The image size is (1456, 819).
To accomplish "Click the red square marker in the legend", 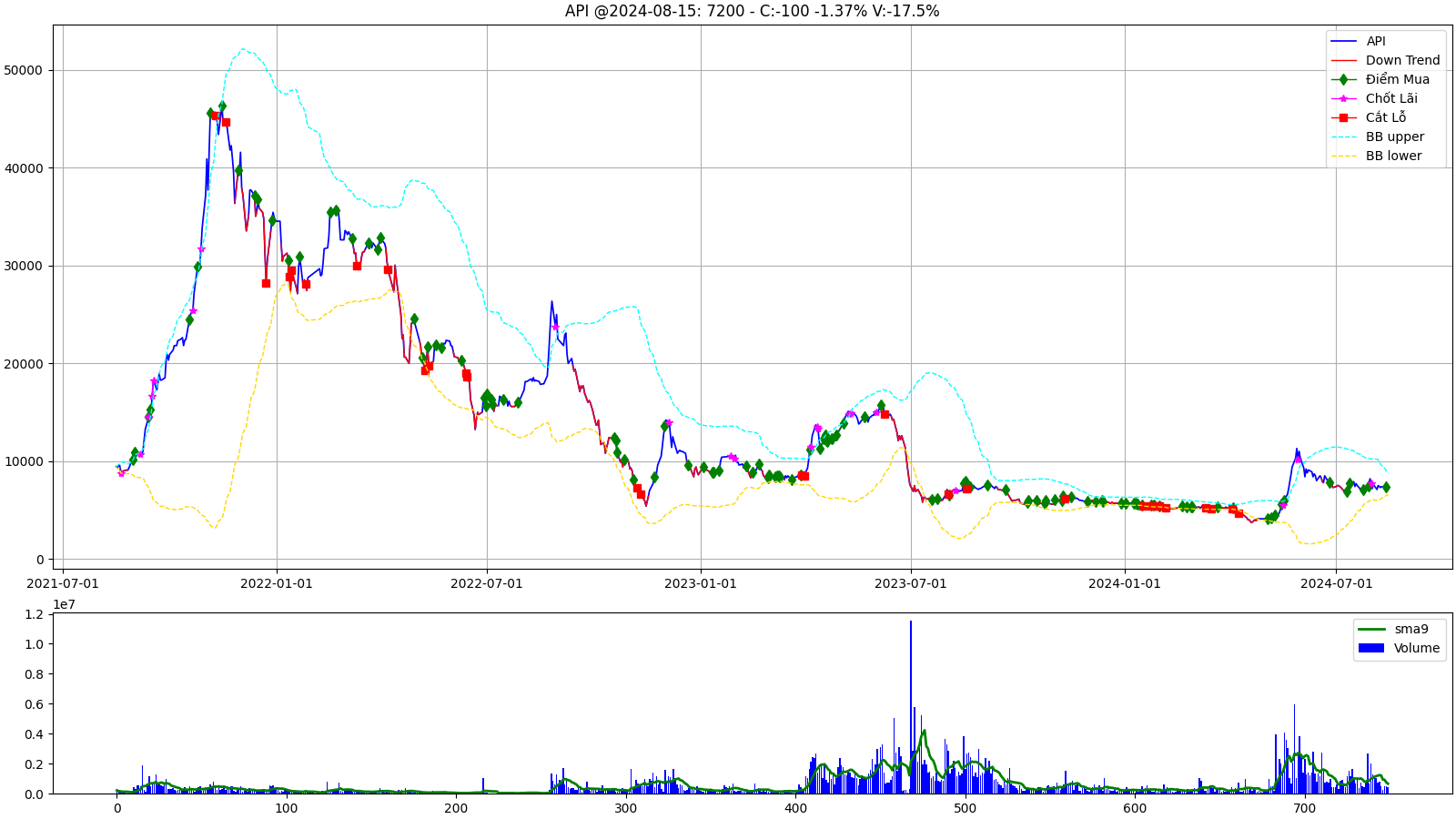I will pos(1343,117).
